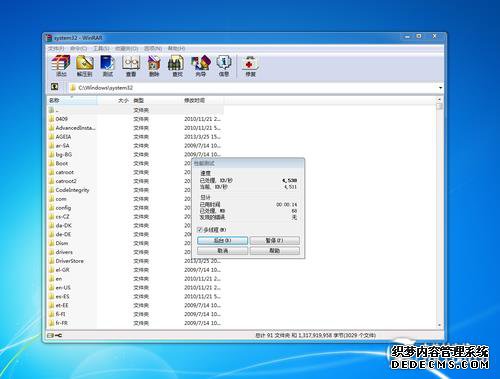
Task: Click the file list vertical scrollbar
Action: [440, 212]
